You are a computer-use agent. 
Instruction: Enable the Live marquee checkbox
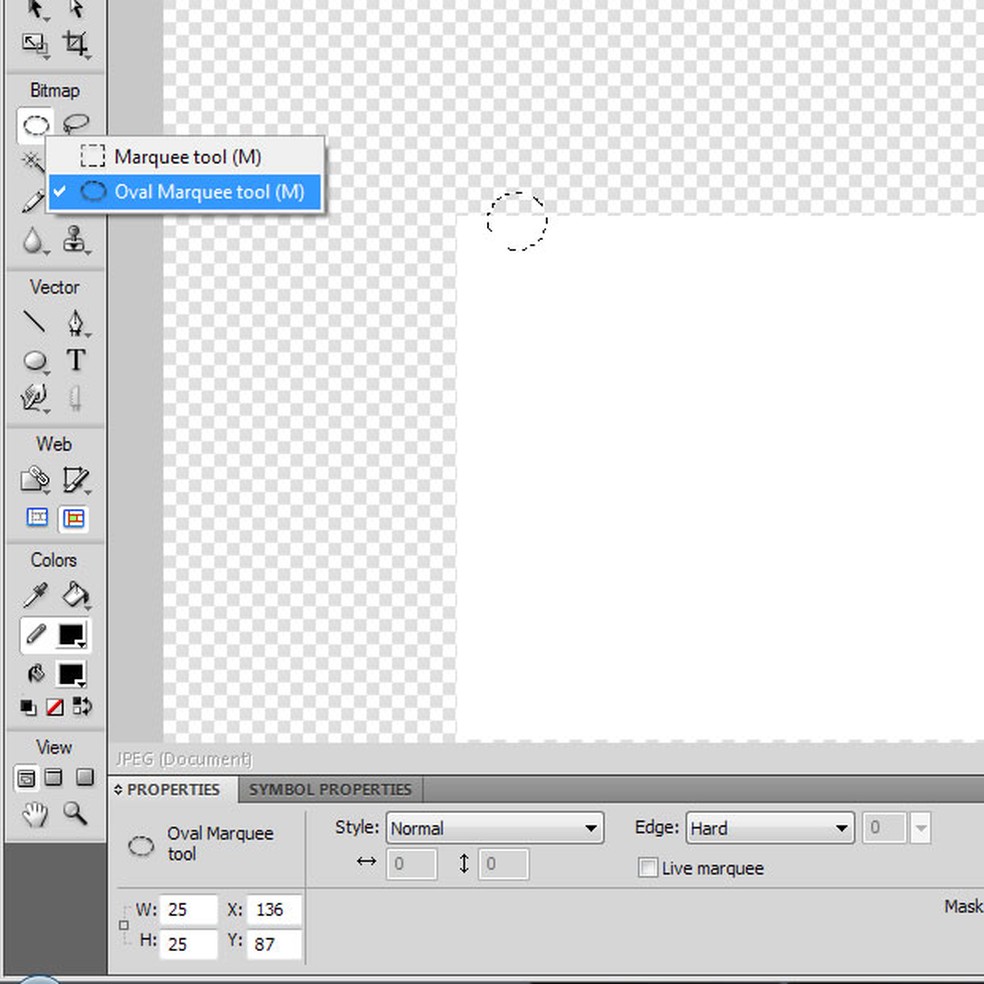(648, 868)
